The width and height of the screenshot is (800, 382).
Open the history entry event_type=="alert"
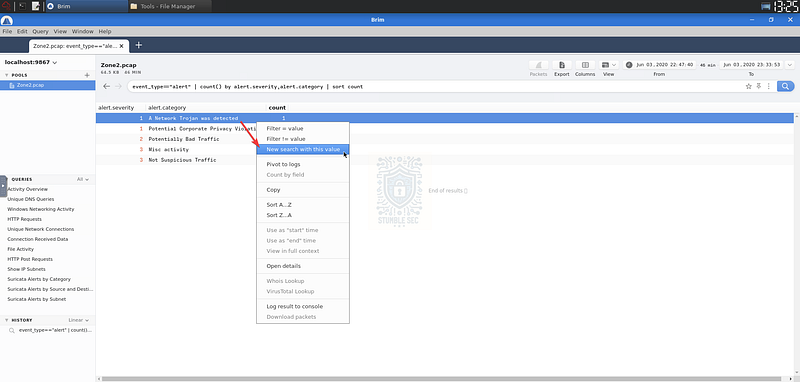pos(55,330)
